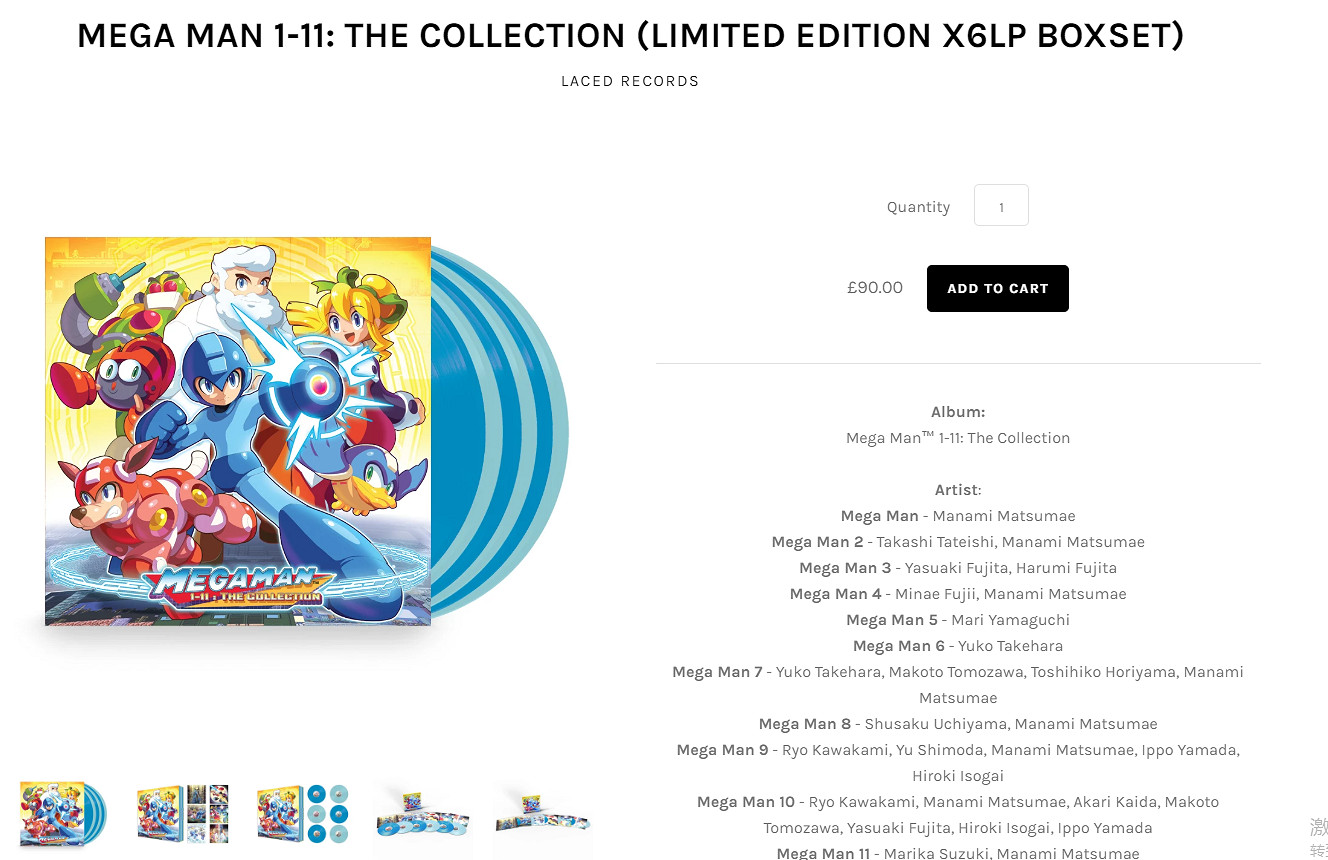Open the LACED RECORDS vendor link

click(630, 81)
